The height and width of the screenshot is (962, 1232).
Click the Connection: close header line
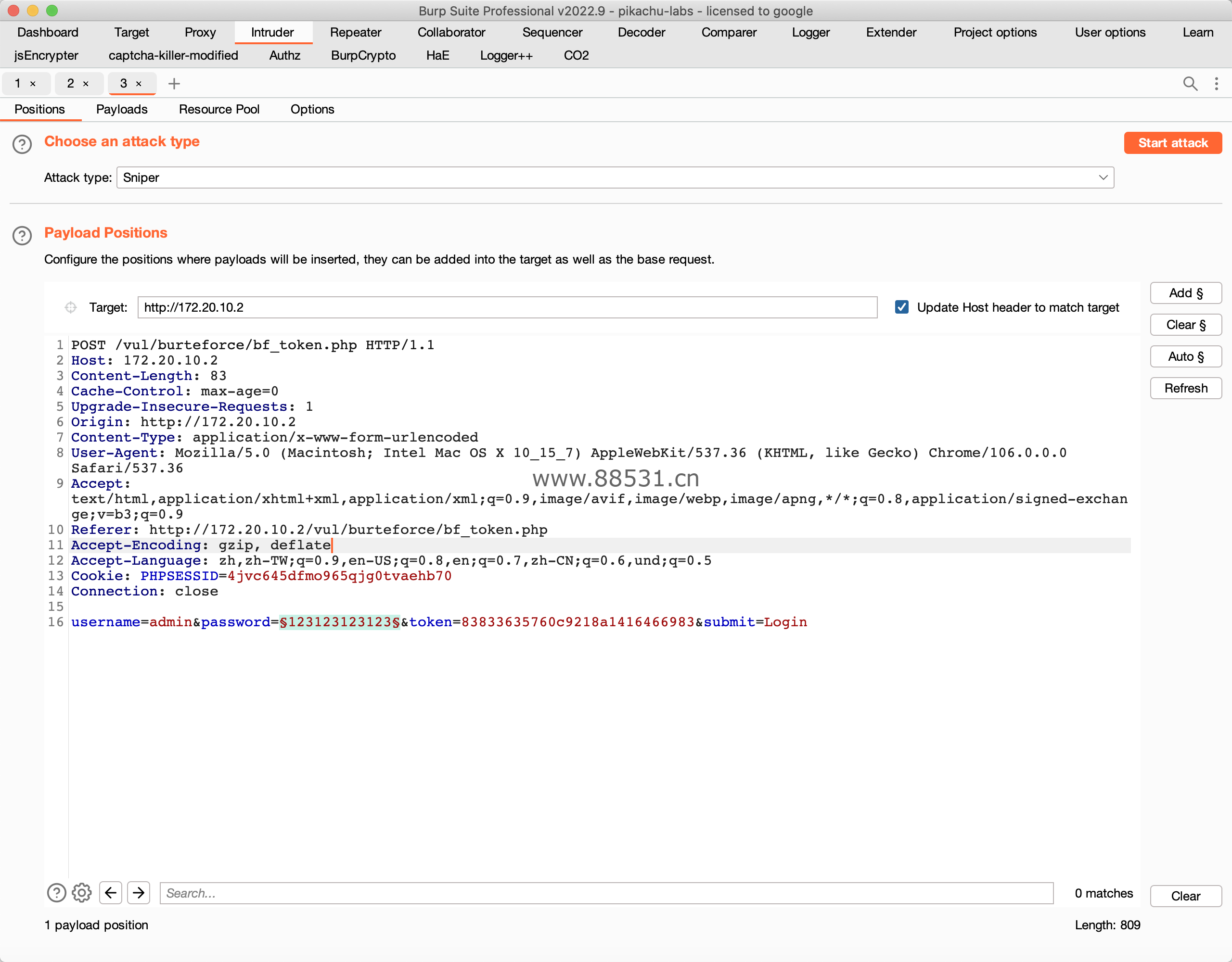[144, 592]
